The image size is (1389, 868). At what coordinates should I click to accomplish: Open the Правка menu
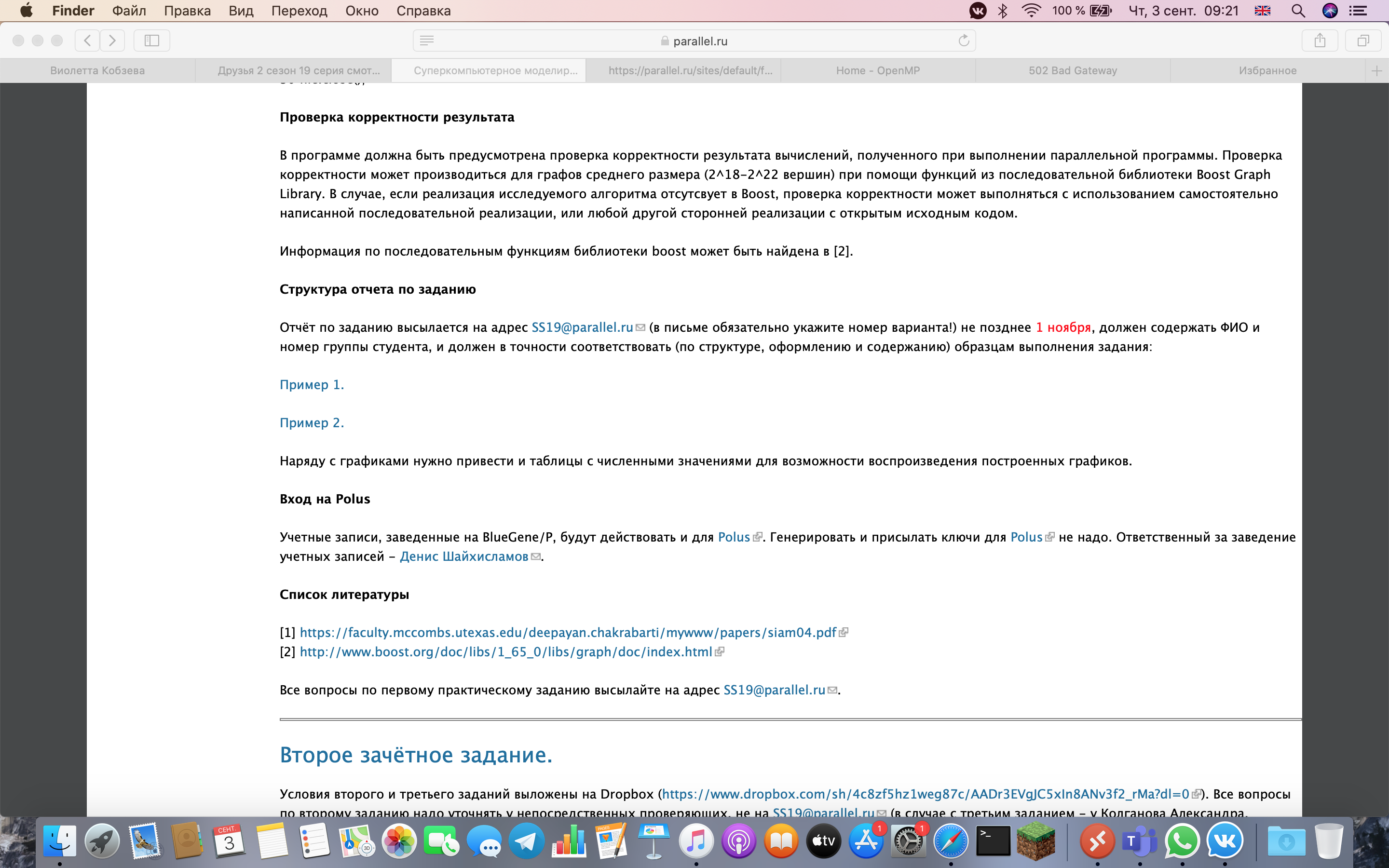point(187,10)
